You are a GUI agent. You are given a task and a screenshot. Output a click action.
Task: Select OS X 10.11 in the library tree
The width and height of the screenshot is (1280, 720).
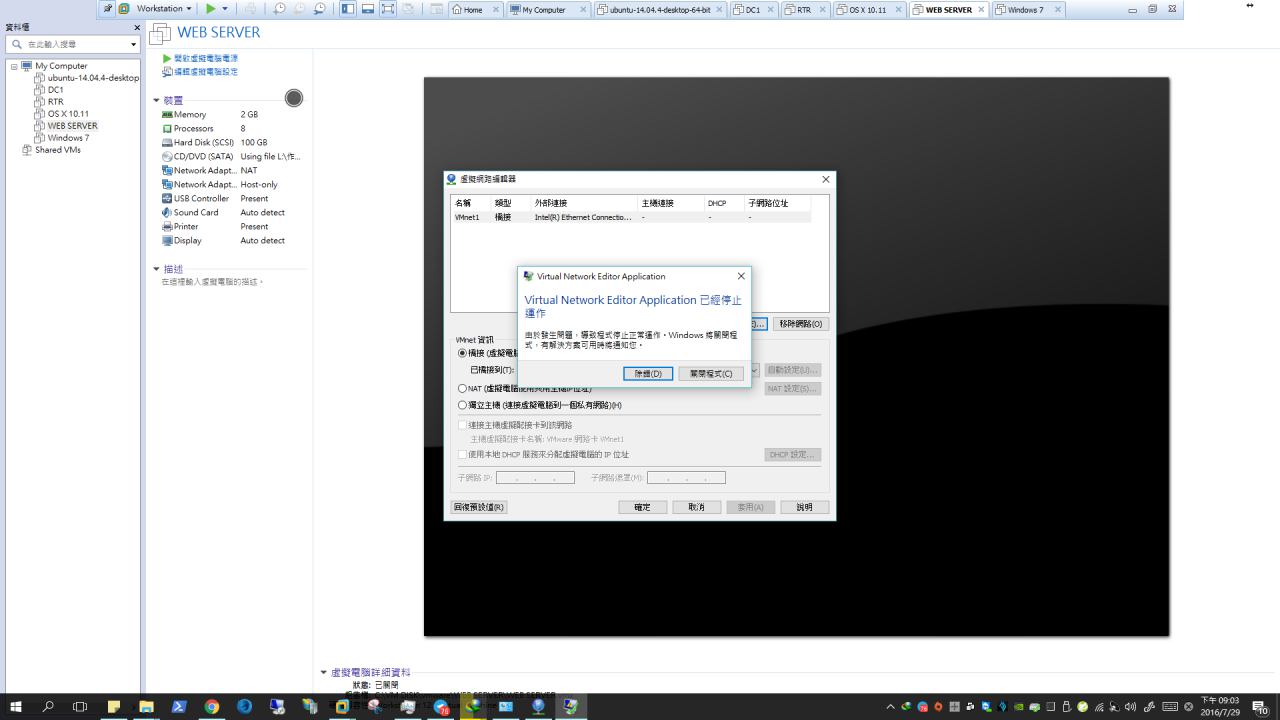click(x=68, y=114)
